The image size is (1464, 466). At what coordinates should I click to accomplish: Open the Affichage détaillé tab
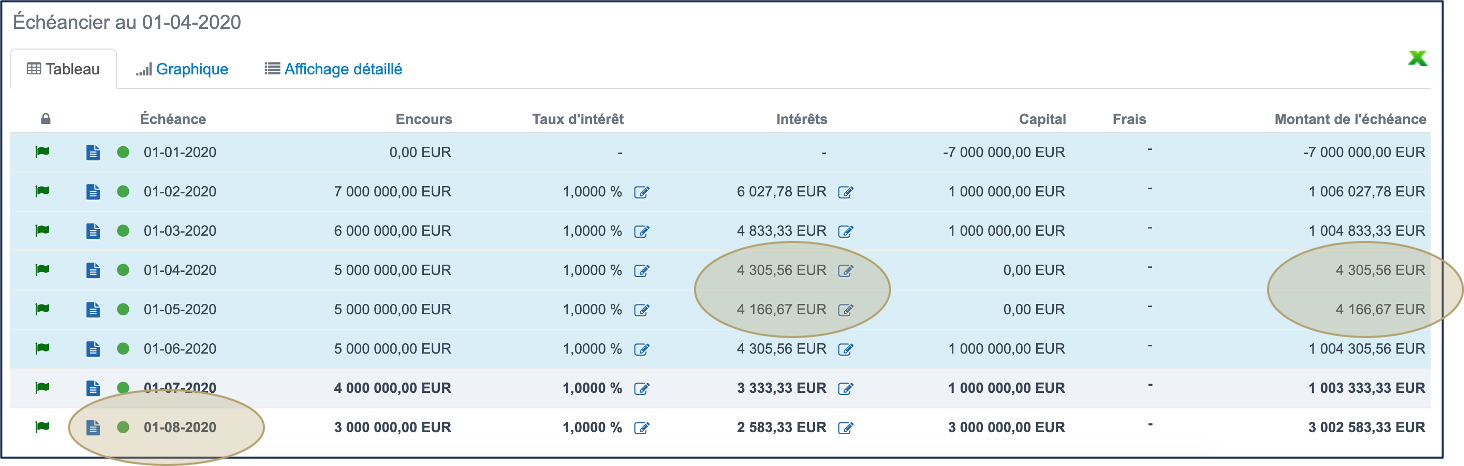pyautogui.click(x=333, y=69)
